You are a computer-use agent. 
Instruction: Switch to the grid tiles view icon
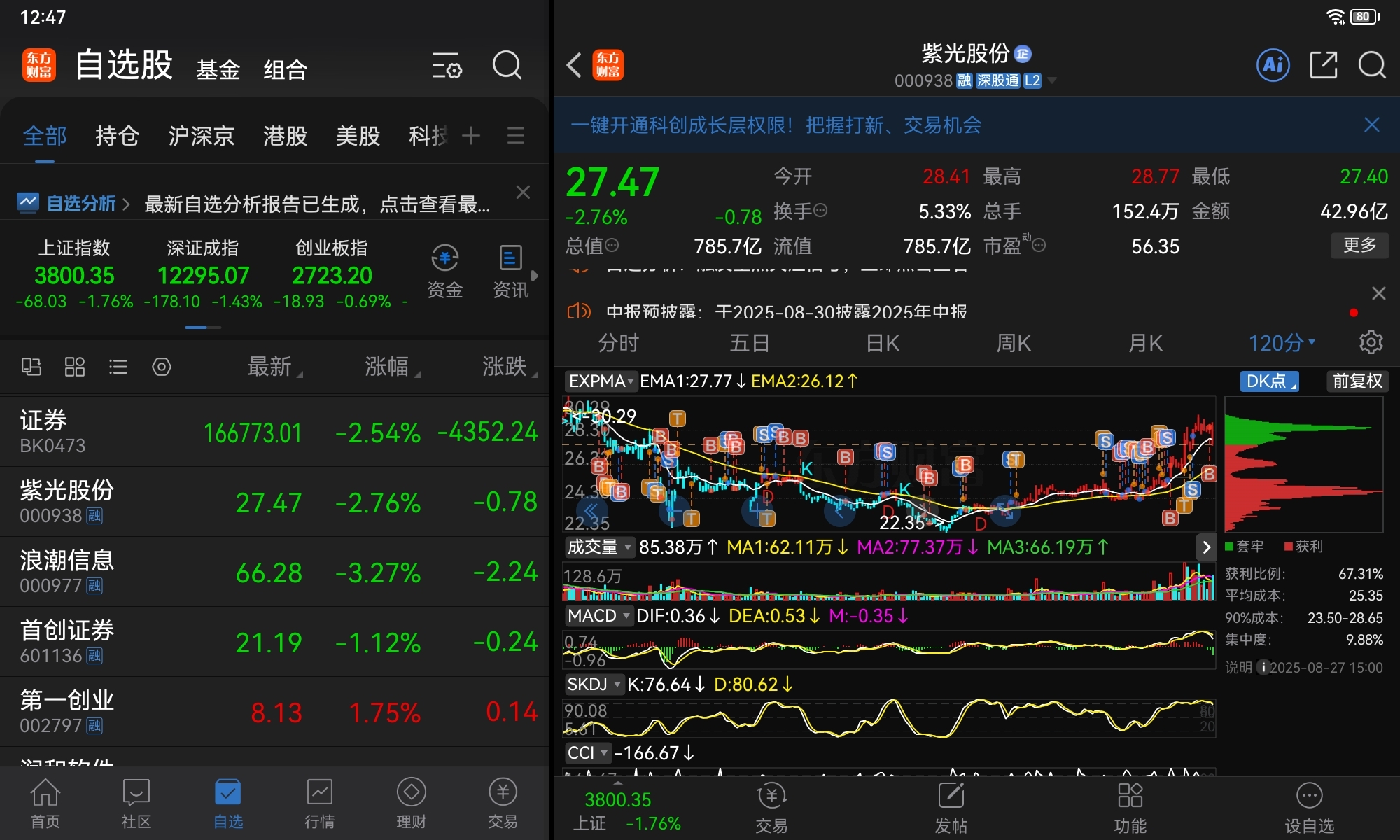point(74,367)
